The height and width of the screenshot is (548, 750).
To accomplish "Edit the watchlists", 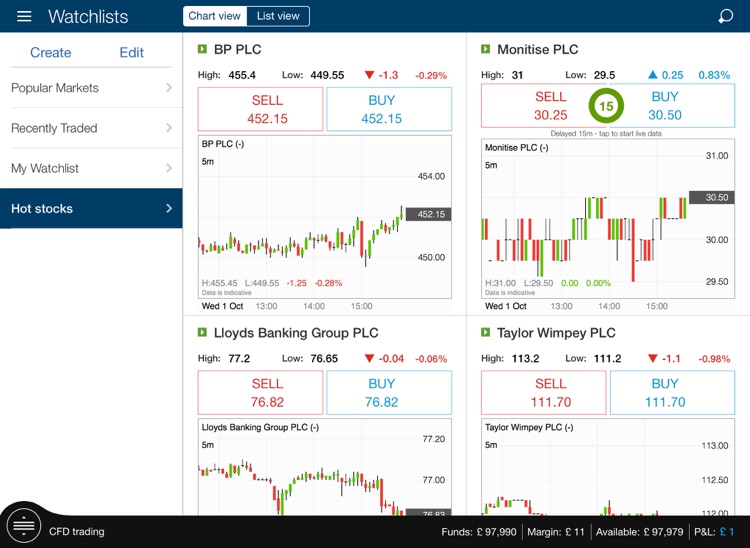I will pyautogui.click(x=132, y=52).
